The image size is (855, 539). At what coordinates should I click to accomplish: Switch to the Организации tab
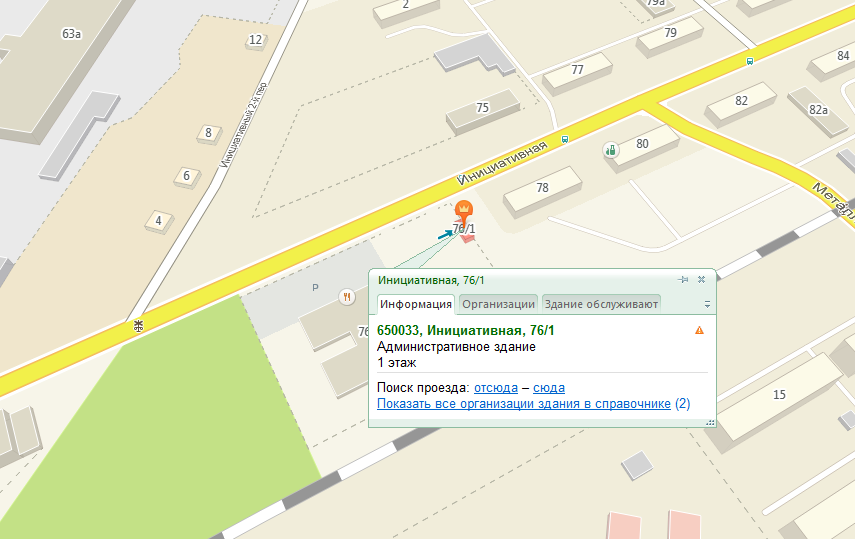[498, 304]
